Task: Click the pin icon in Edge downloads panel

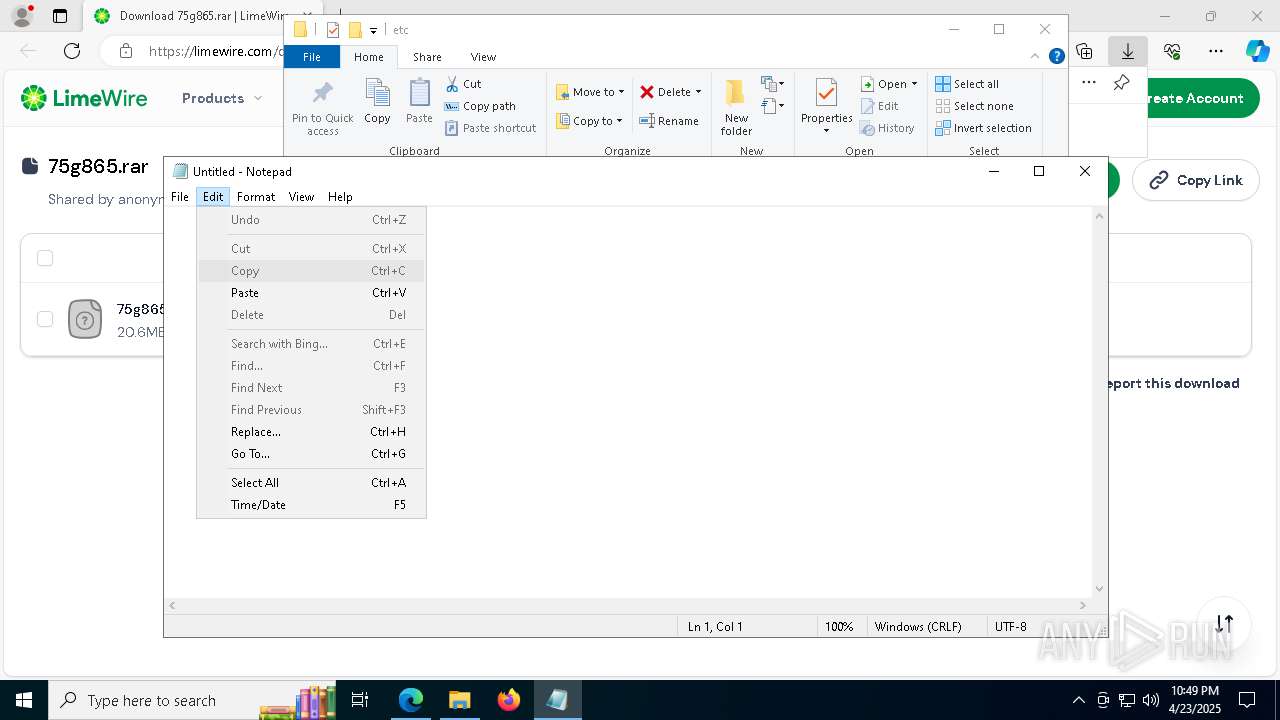Action: (1122, 83)
